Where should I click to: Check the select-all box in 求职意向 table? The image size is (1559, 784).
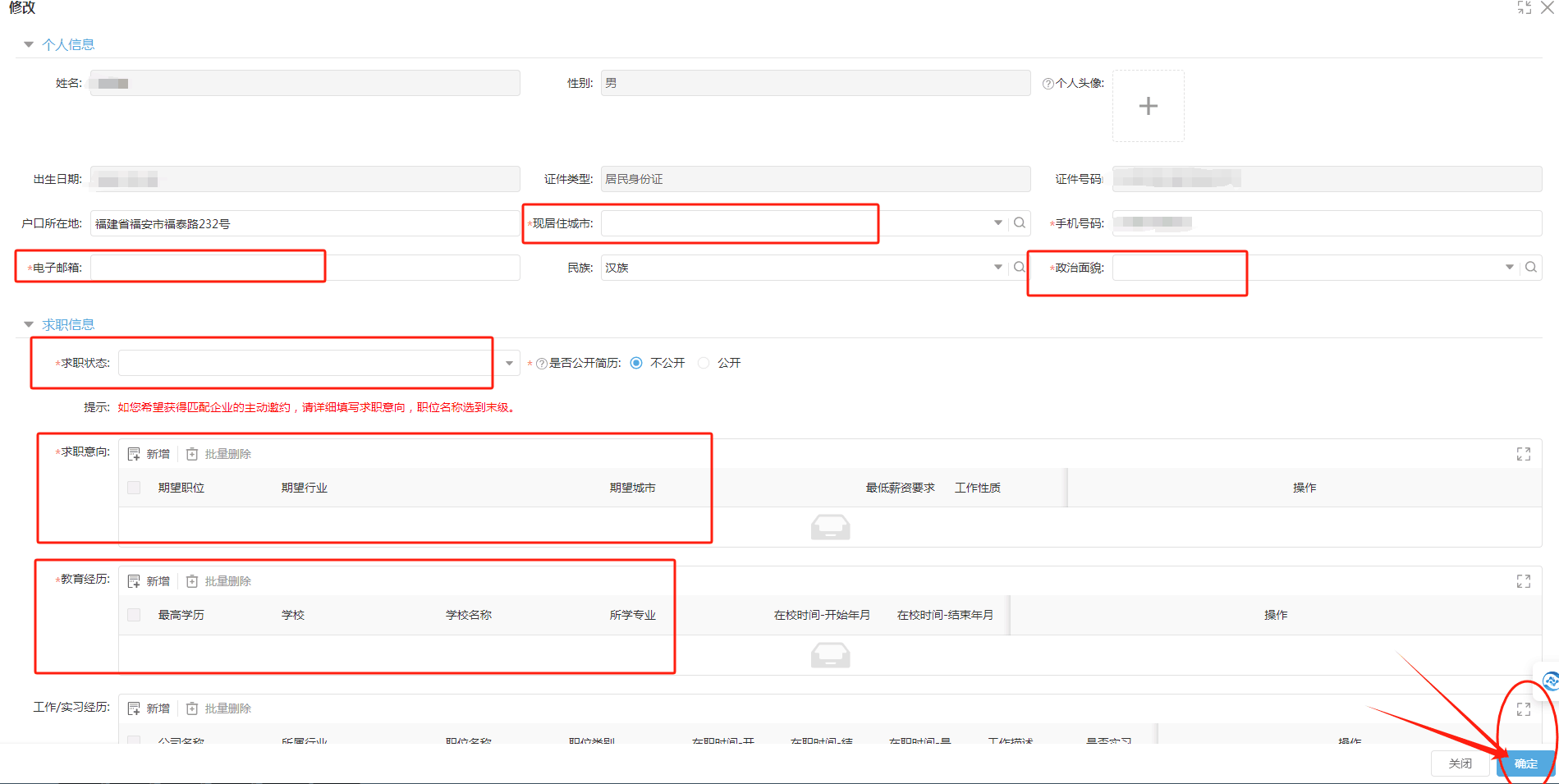point(134,488)
